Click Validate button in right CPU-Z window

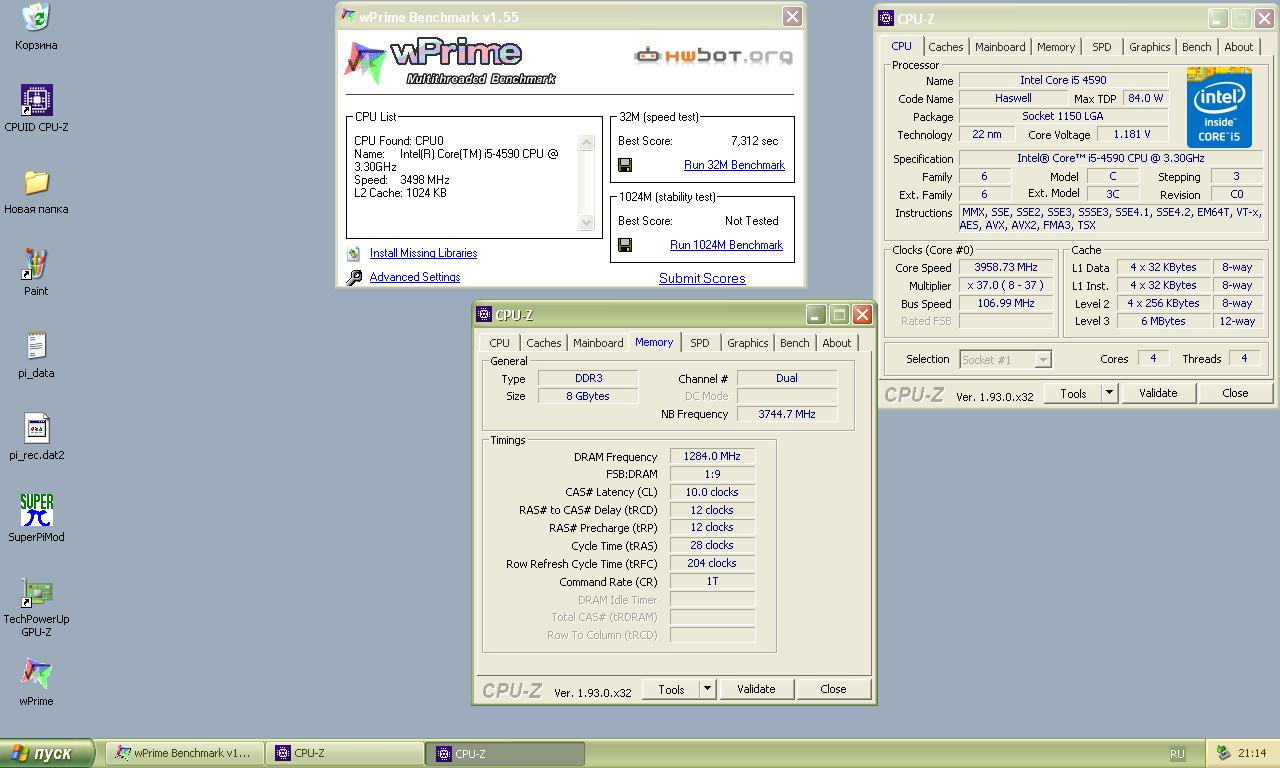pos(1158,393)
